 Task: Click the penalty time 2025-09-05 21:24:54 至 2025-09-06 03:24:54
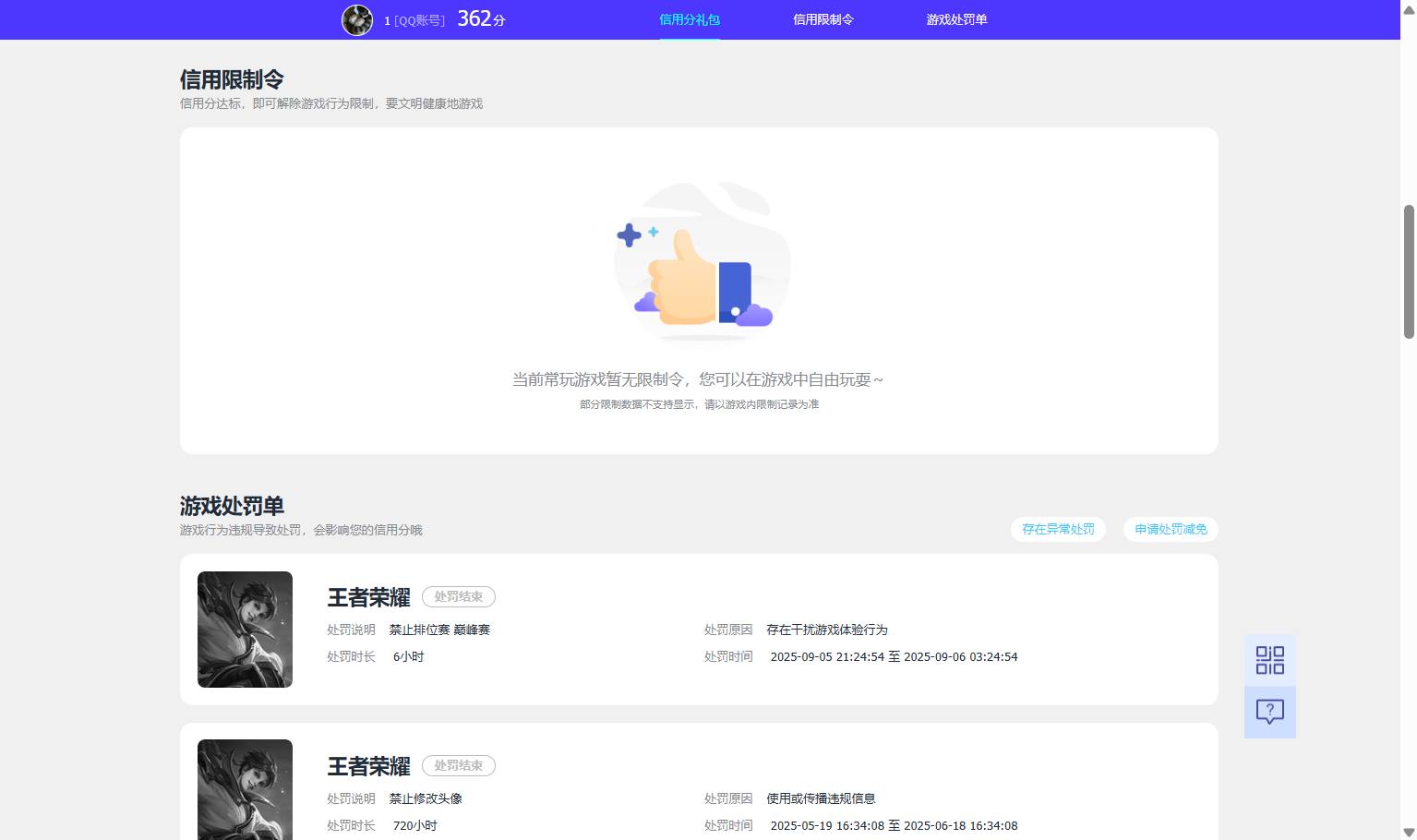[x=894, y=656]
